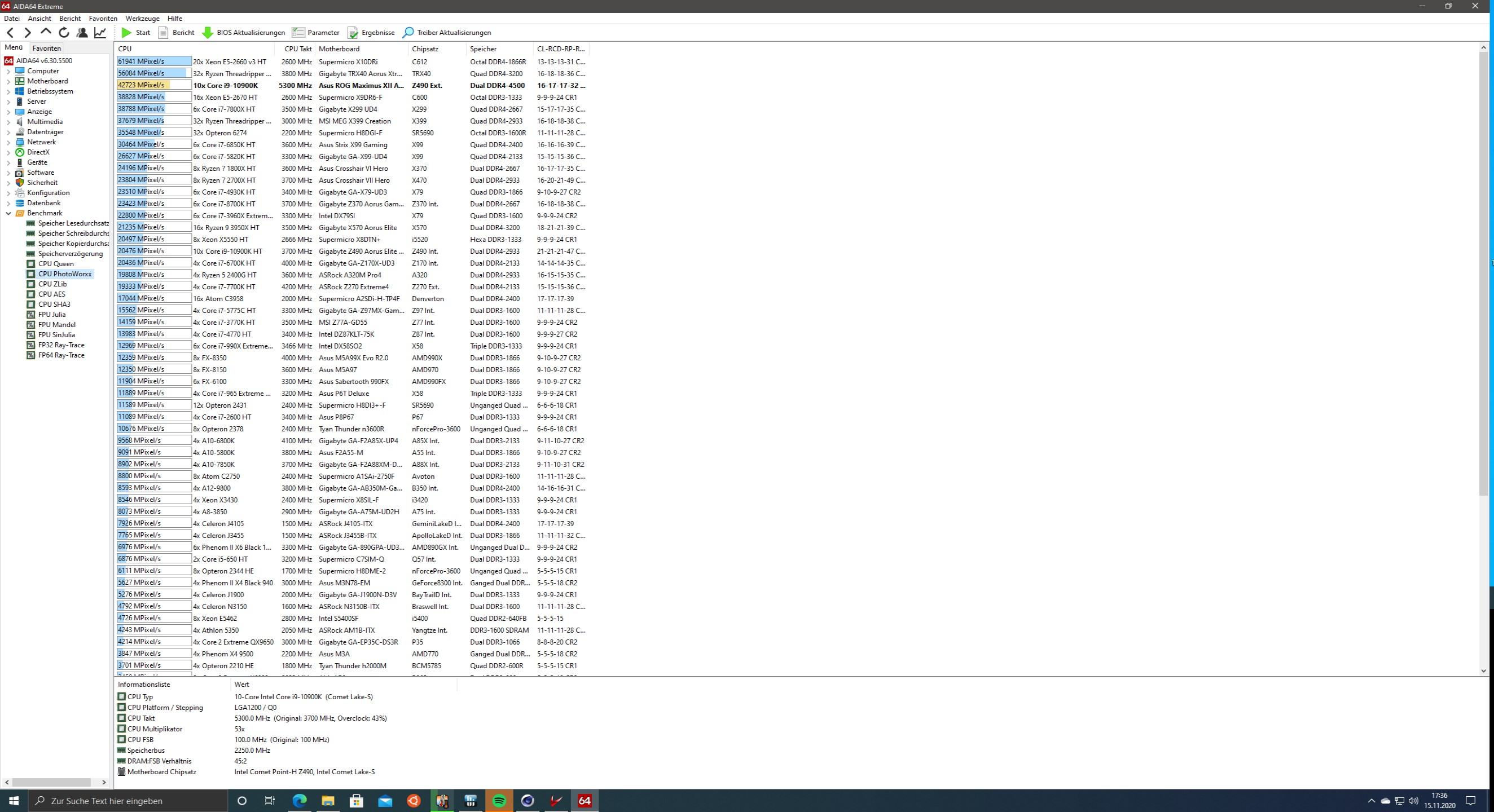This screenshot has height=812, width=1494.
Task: Expand the Computer tree node
Action: [x=8, y=71]
